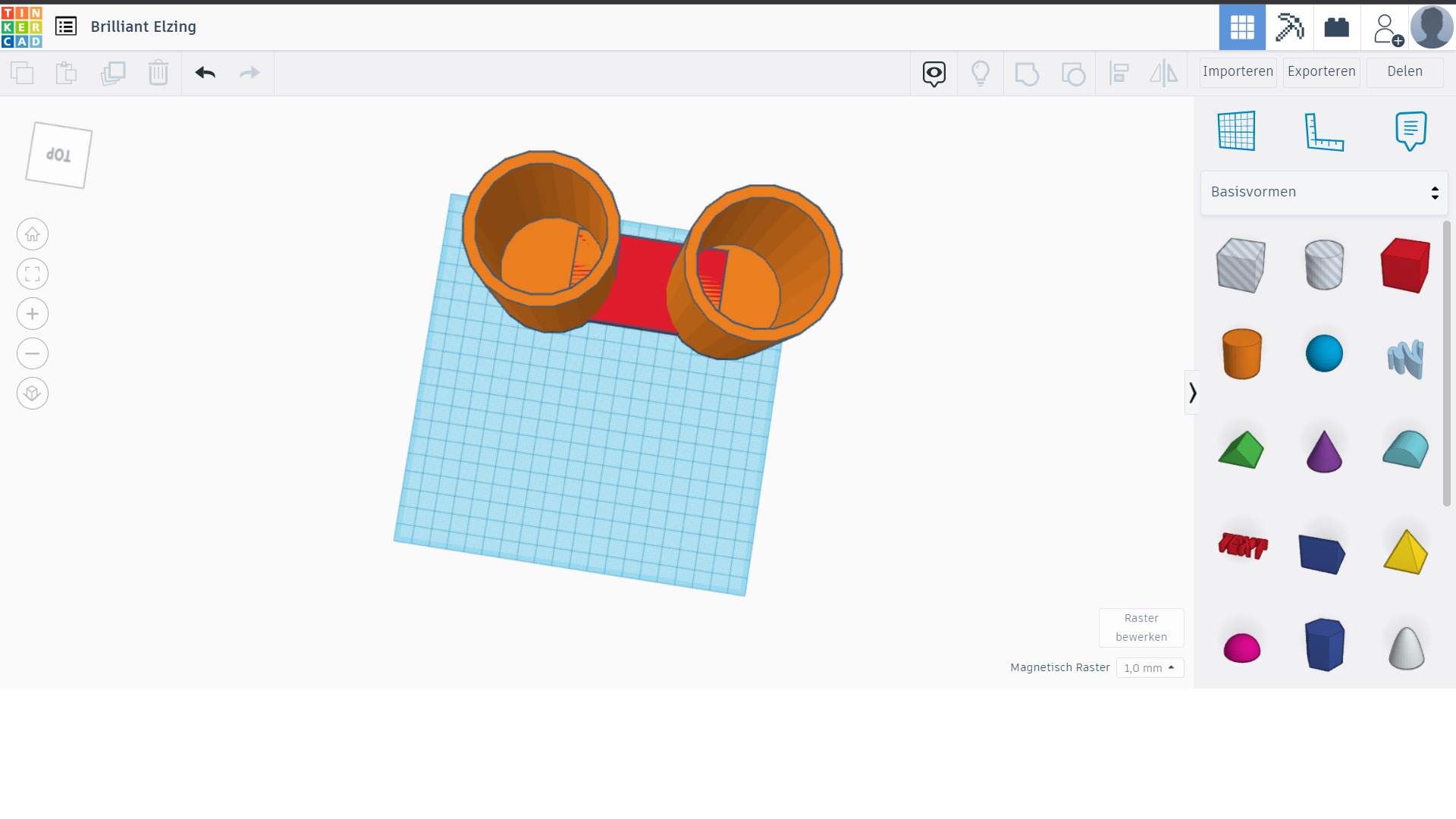Click the undo arrow
Image resolution: width=1456 pixels, height=819 pixels.
tap(205, 73)
